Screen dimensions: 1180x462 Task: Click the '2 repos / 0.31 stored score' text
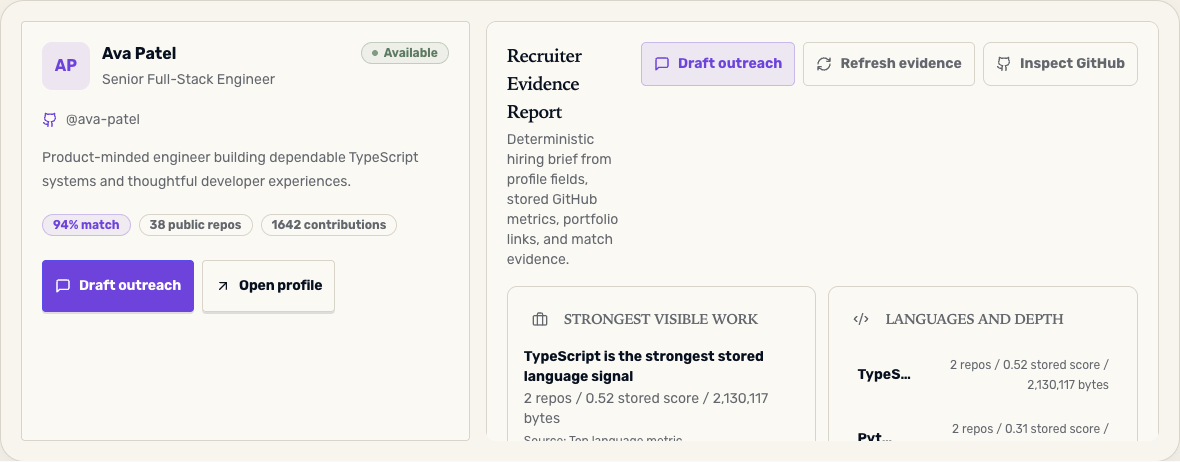1030,429
